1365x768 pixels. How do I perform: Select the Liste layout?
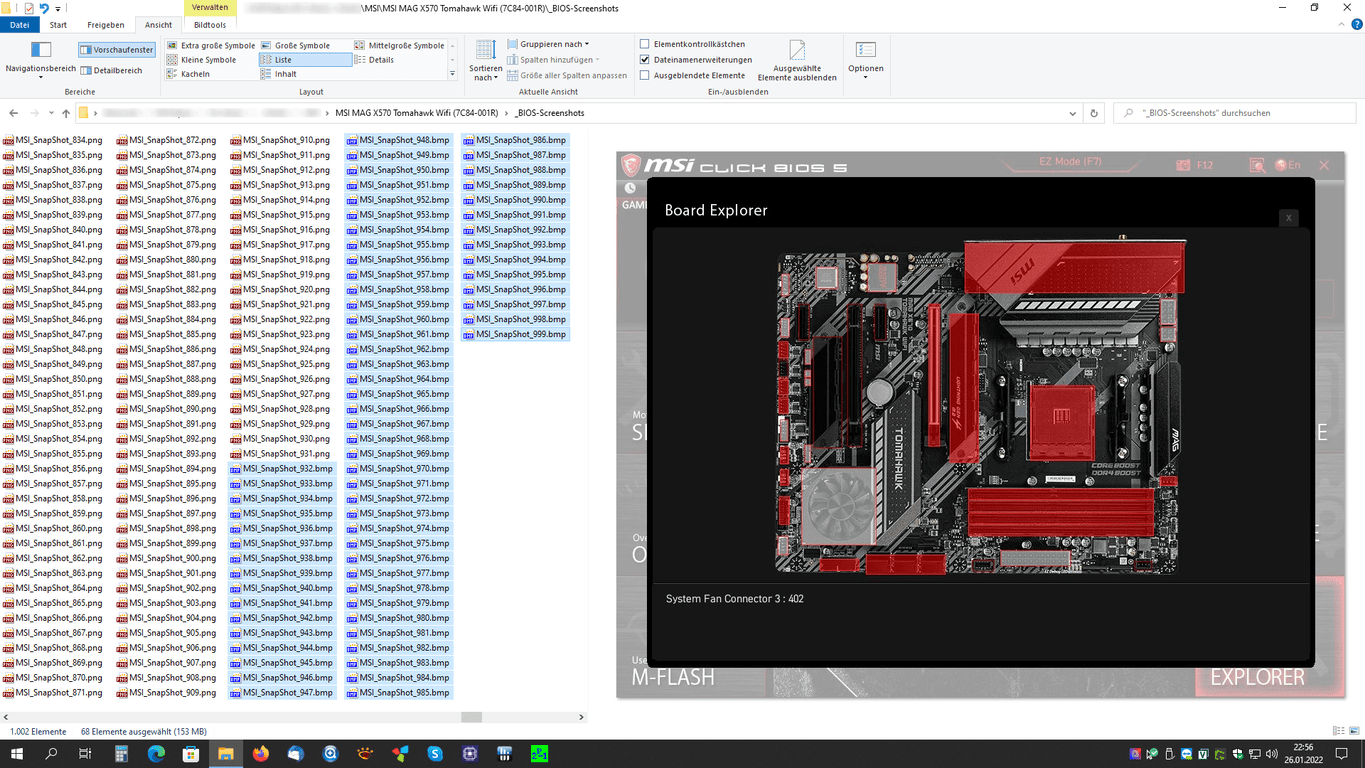[305, 59]
